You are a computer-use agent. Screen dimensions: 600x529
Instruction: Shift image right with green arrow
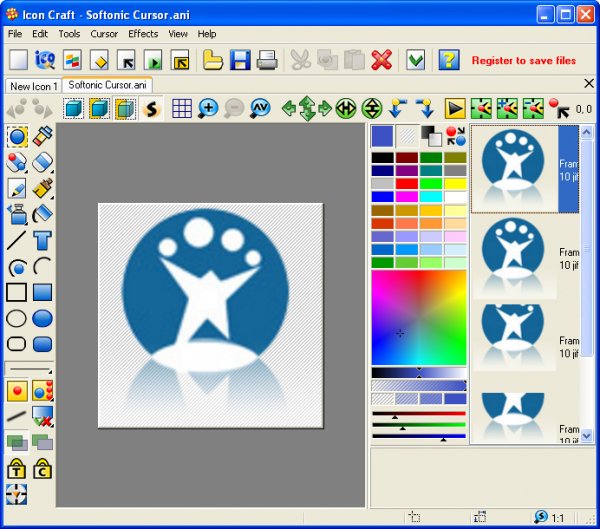[325, 109]
